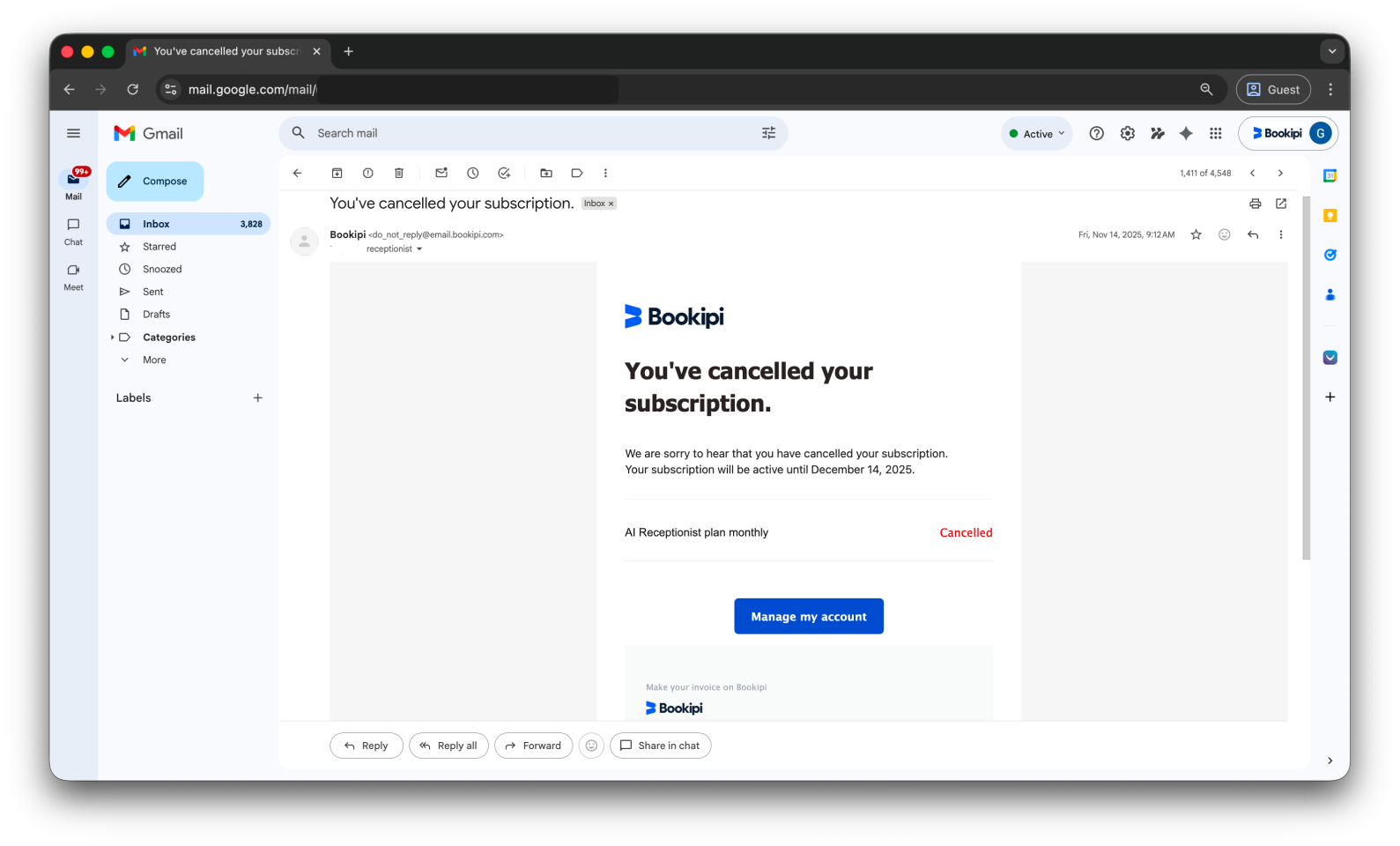Viewport: 1400px width, 846px height.
Task: Click the Share in chat button
Action: [660, 746]
